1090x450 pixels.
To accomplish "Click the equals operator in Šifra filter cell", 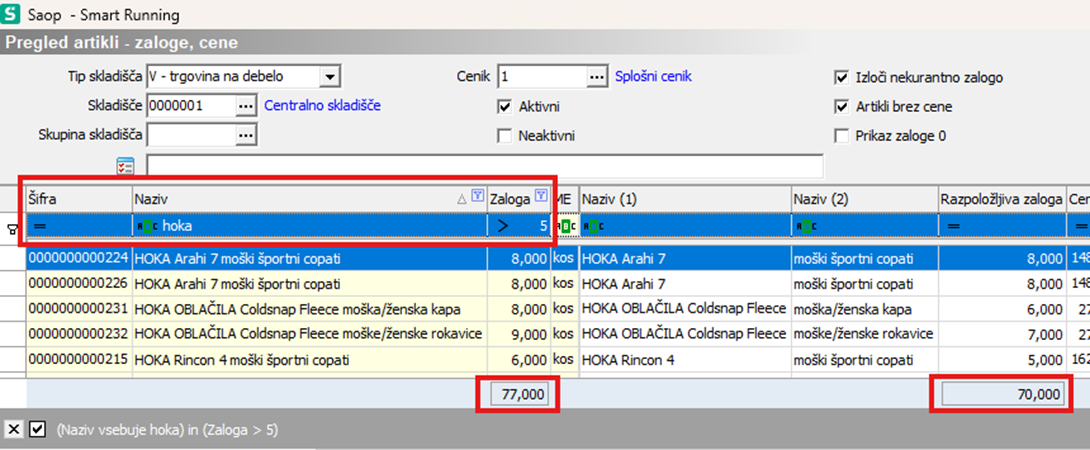I will point(38,226).
